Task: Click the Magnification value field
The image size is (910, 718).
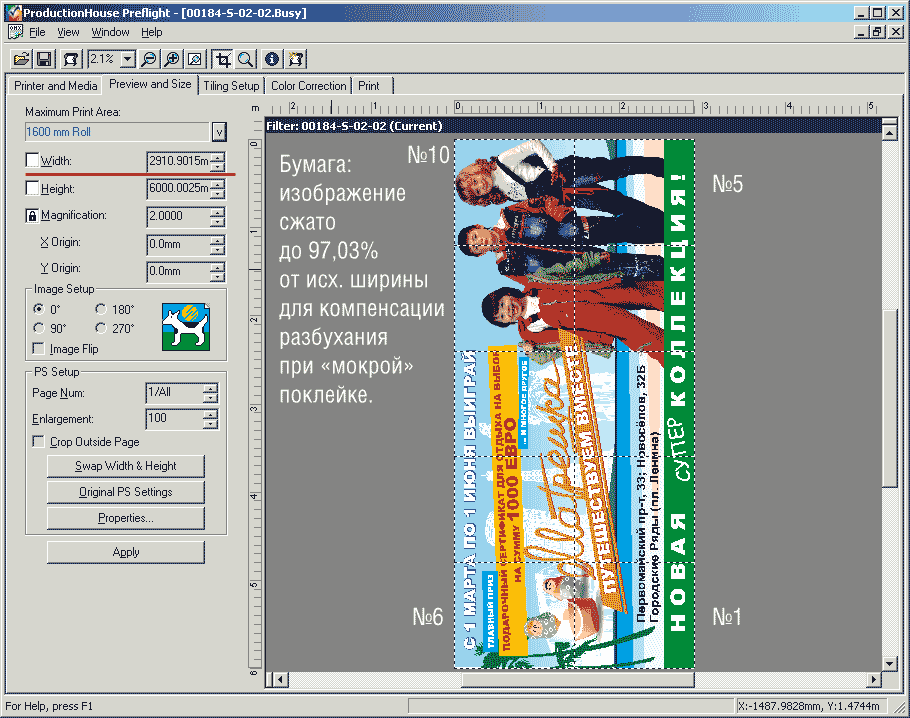Action: pos(178,217)
